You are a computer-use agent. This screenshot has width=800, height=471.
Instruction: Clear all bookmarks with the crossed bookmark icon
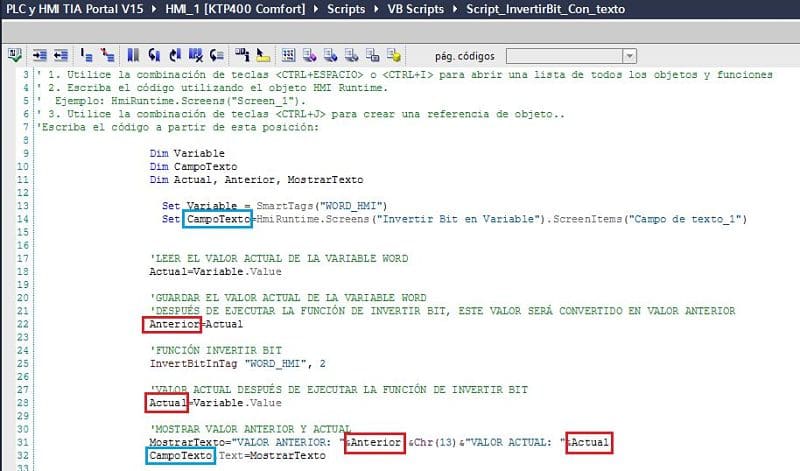(x=195, y=55)
